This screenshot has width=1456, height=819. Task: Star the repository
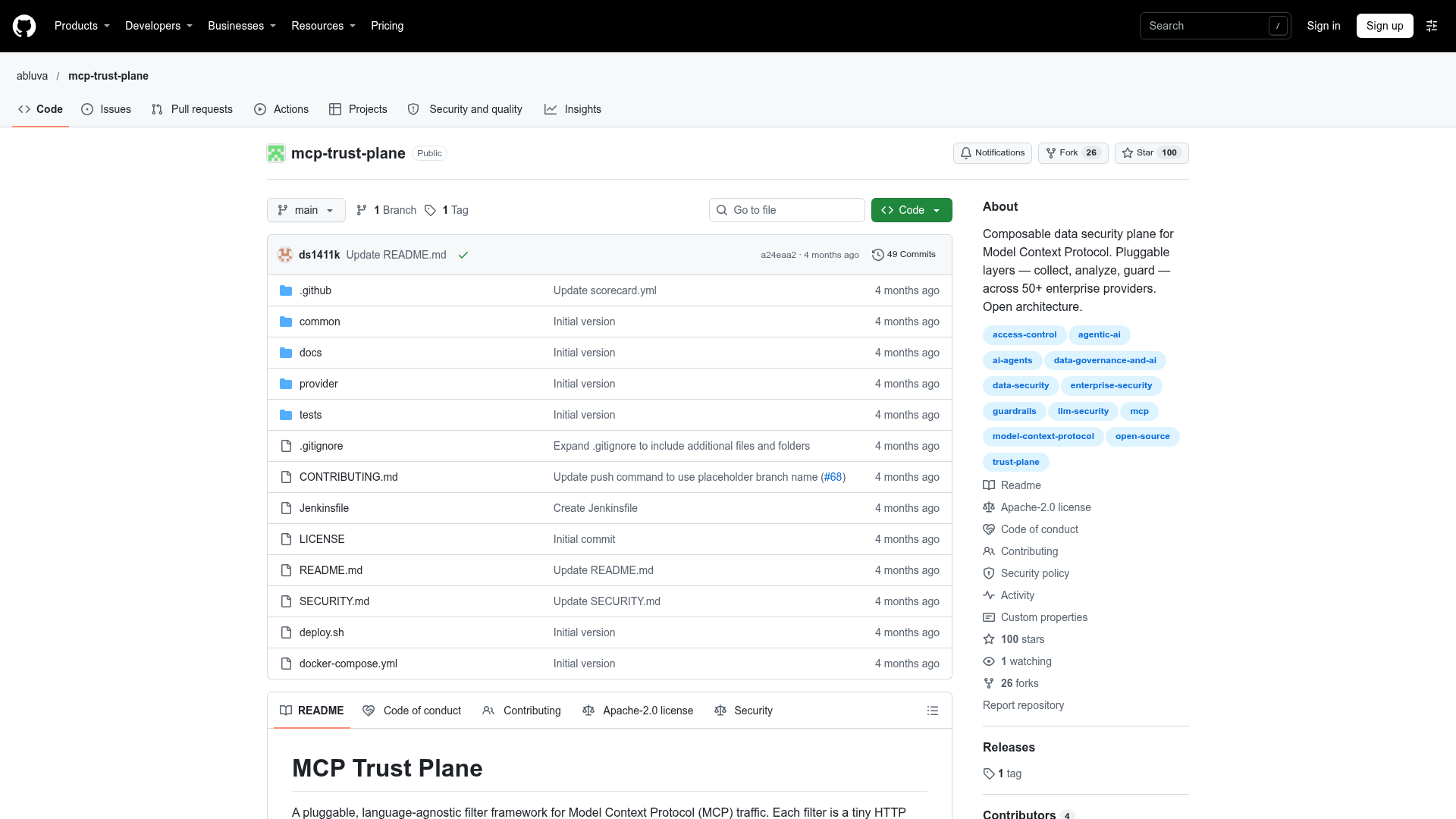point(1151,153)
